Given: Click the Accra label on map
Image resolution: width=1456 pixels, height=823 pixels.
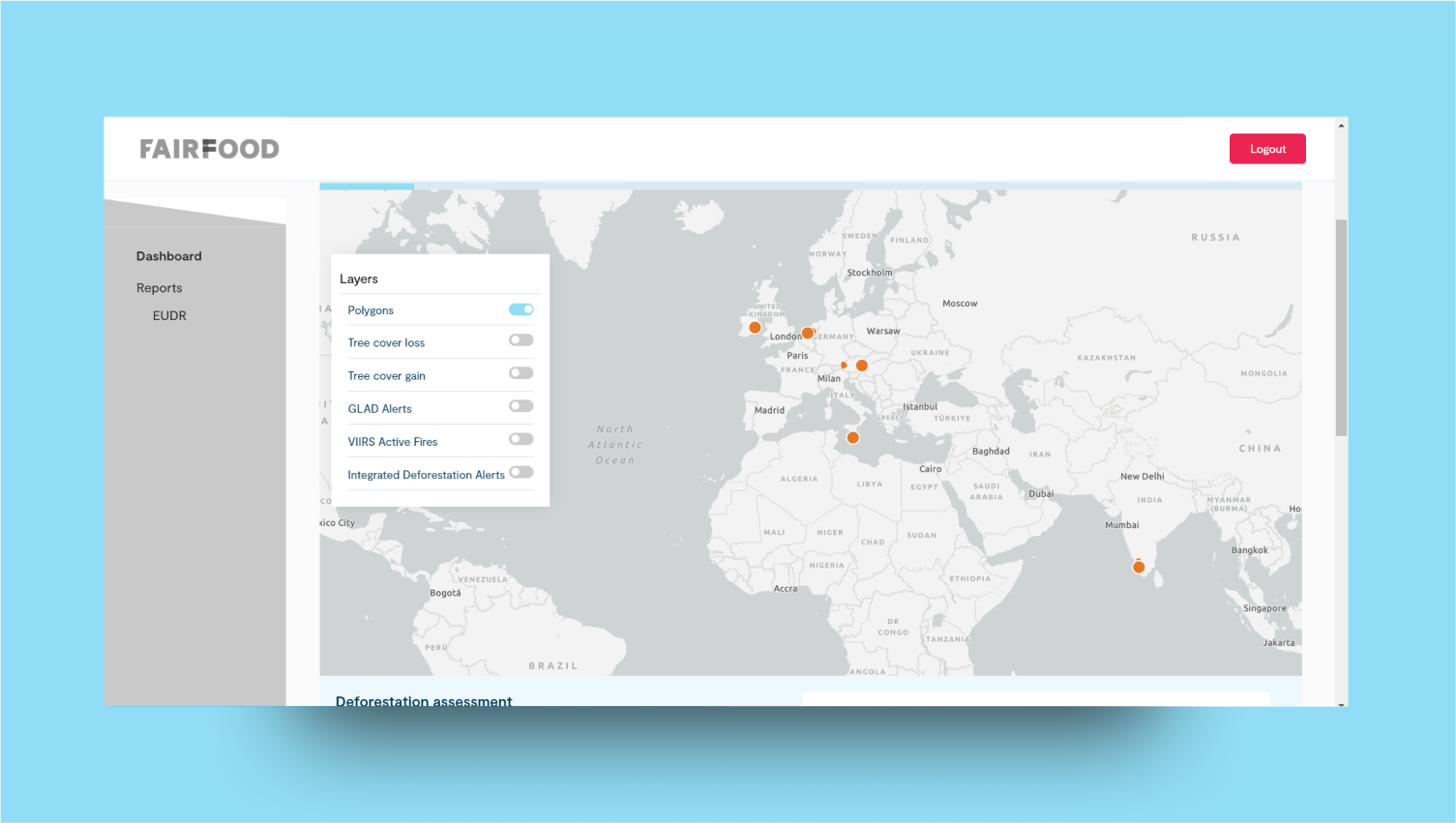Looking at the screenshot, I should tap(786, 589).
